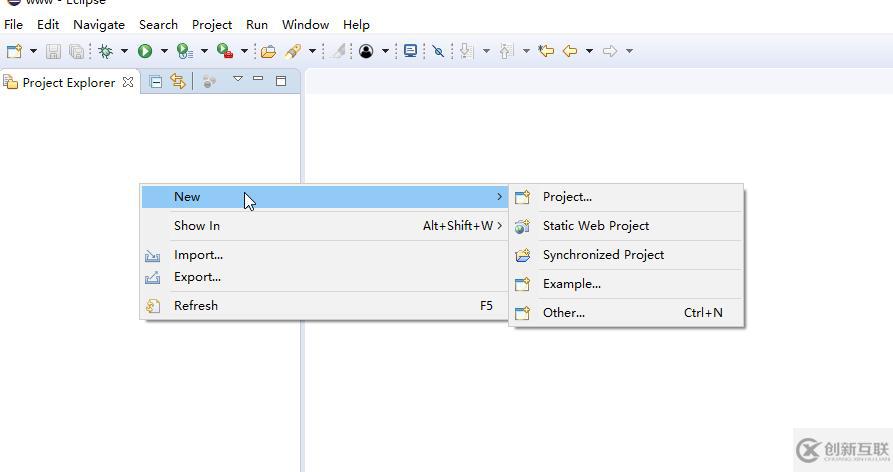Choose Export... from context menu

point(325,277)
